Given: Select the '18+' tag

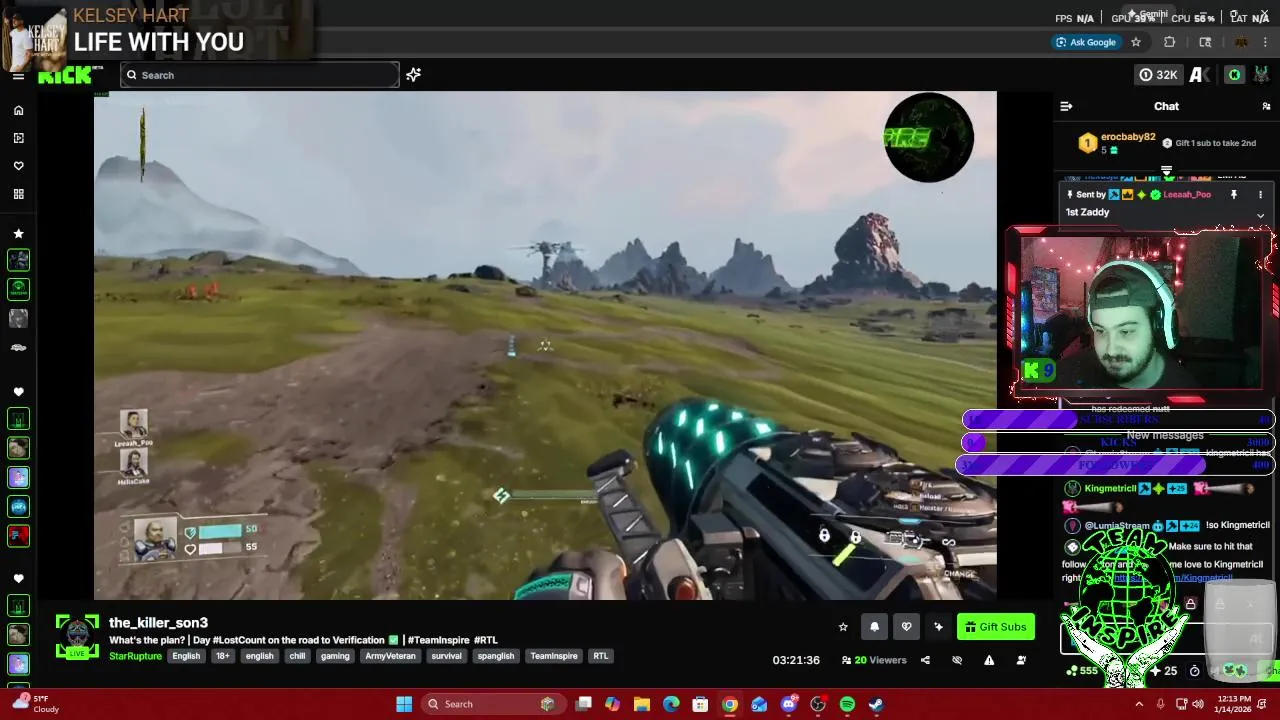Looking at the screenshot, I should 223,656.
